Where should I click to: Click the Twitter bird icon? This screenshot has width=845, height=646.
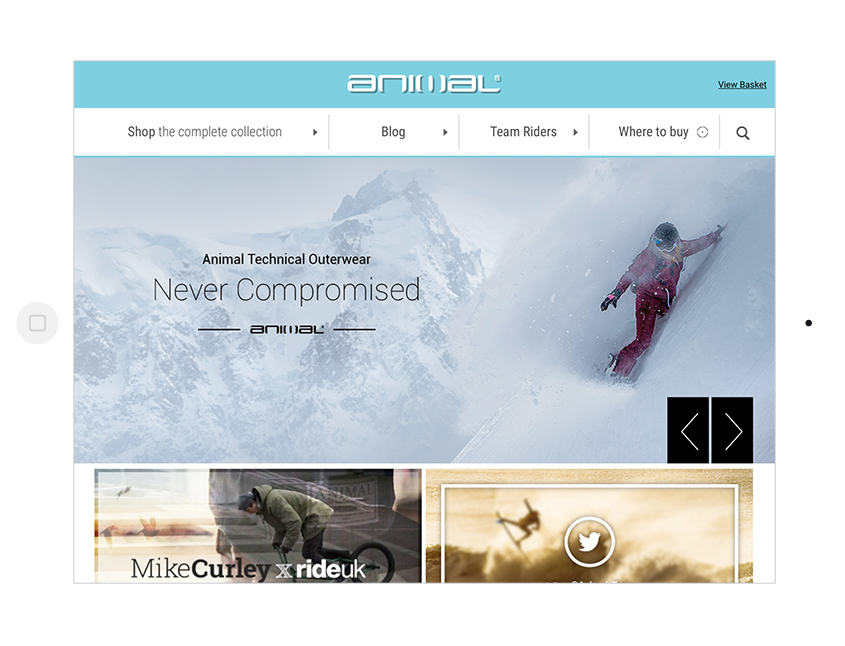click(590, 541)
